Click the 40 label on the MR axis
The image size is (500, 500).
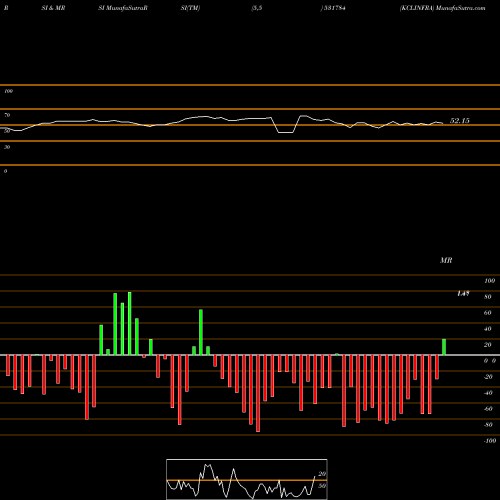[488, 329]
